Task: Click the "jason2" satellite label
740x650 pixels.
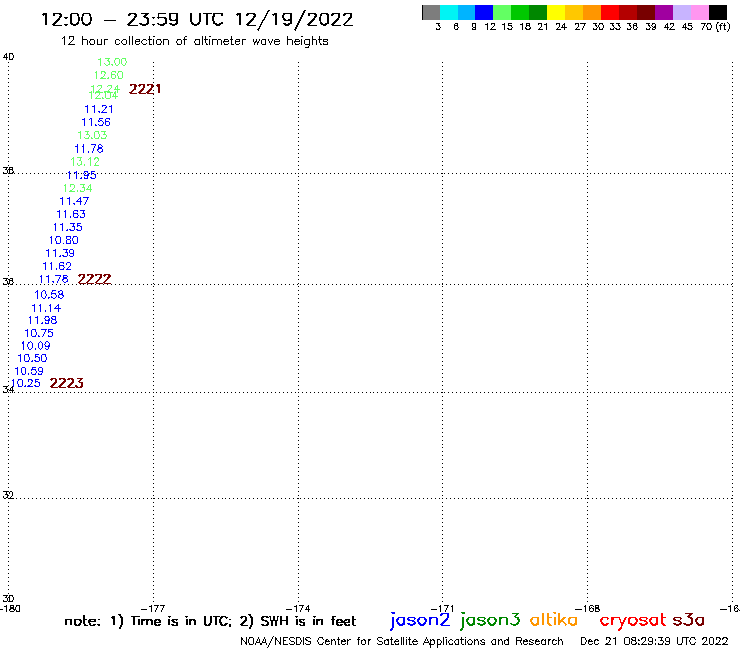Action: (x=420, y=620)
